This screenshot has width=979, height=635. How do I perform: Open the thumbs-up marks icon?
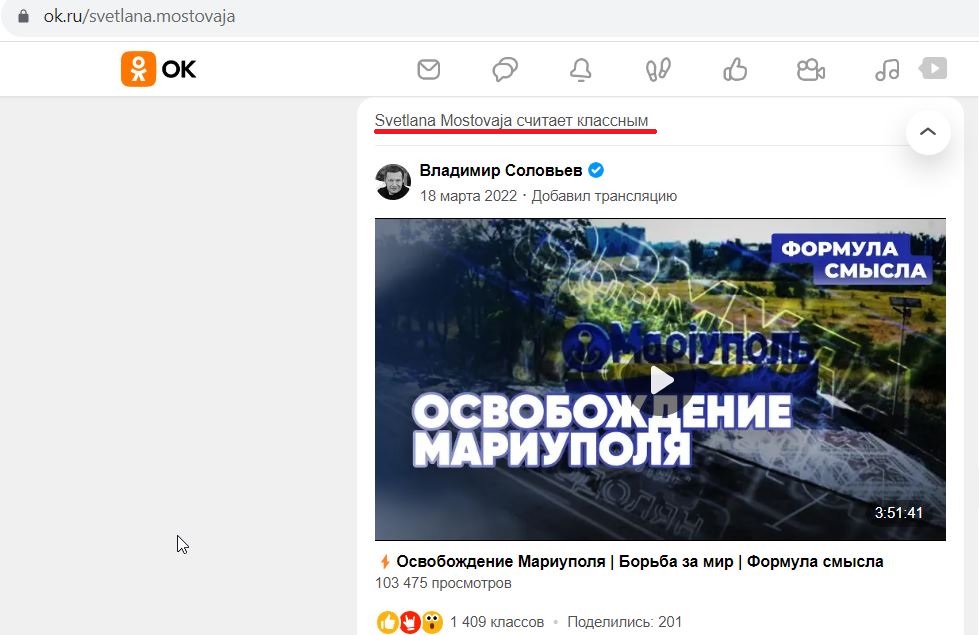[735, 69]
